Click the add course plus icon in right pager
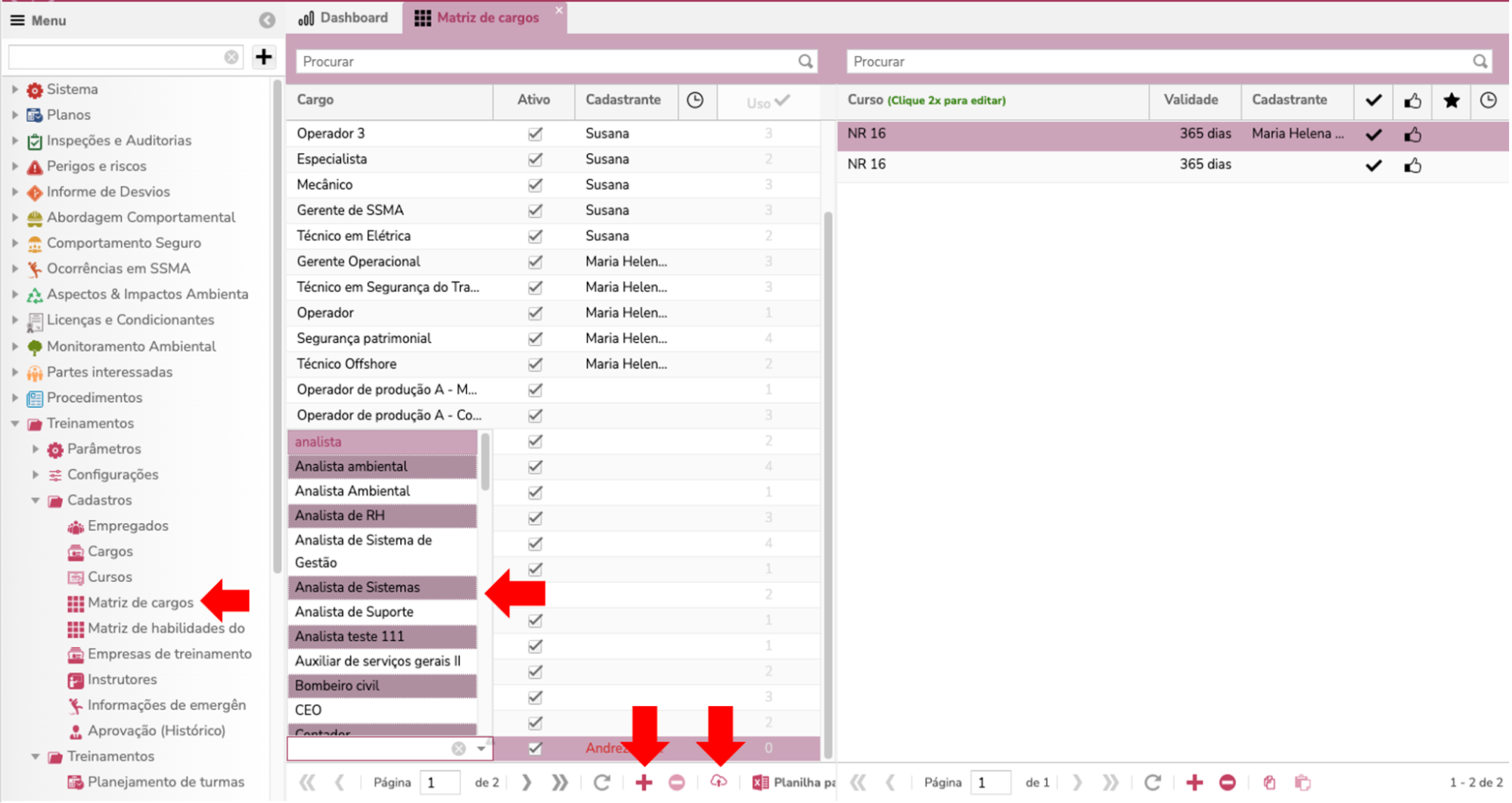 coord(1194,783)
